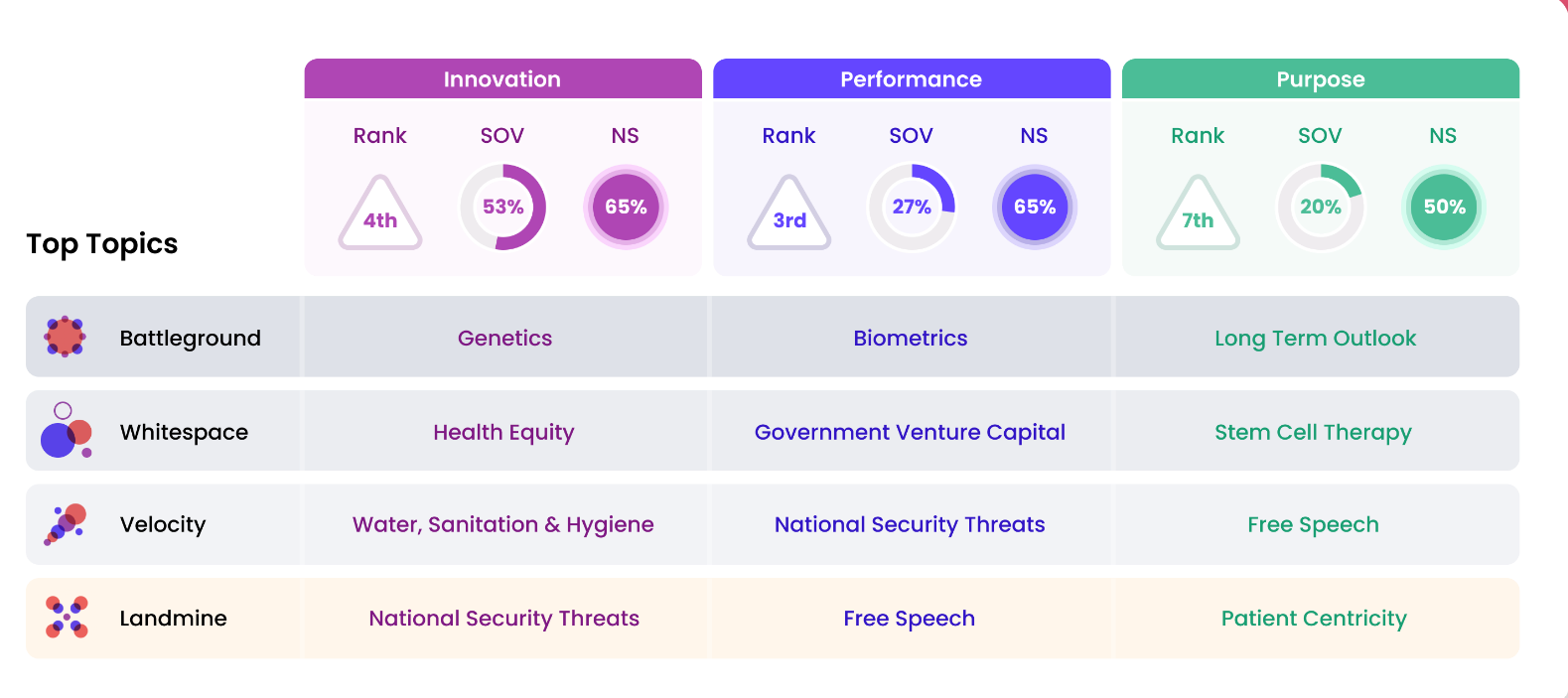The height and width of the screenshot is (698, 1568).
Task: Click the Innovation 65% NS circle
Action: [x=626, y=207]
